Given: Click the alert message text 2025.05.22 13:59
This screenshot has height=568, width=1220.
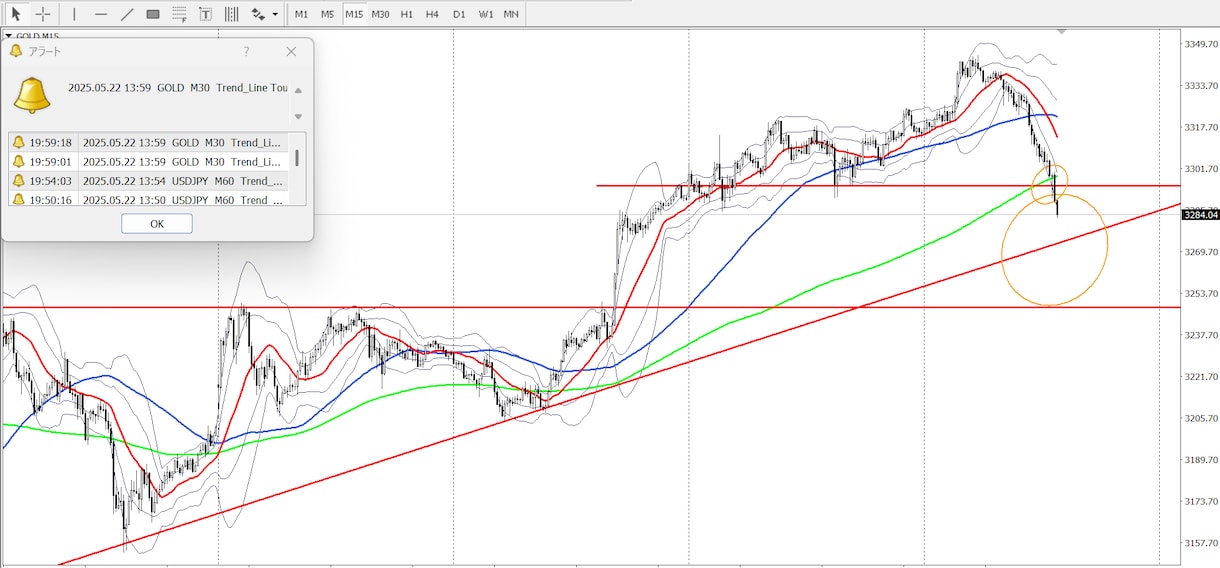Looking at the screenshot, I should click(x=109, y=88).
